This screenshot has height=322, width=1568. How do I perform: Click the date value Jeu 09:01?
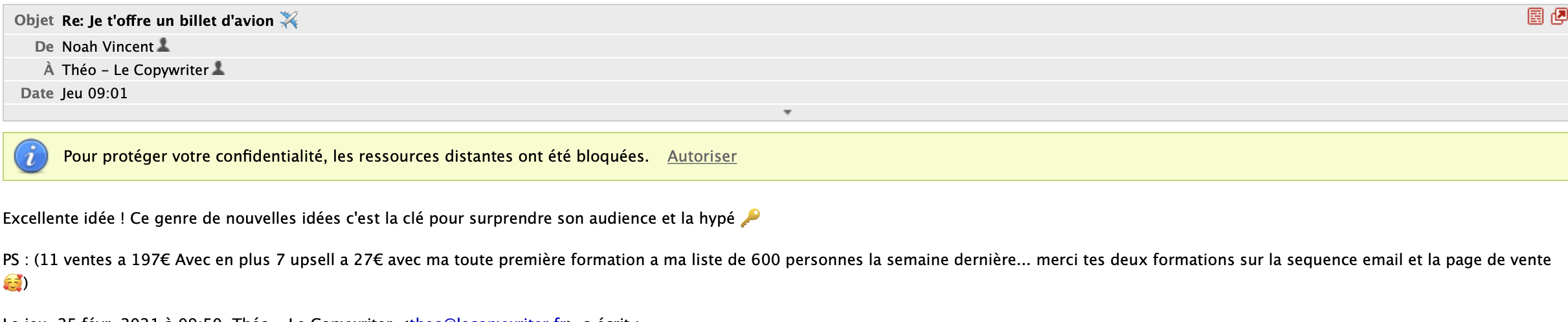(x=95, y=93)
